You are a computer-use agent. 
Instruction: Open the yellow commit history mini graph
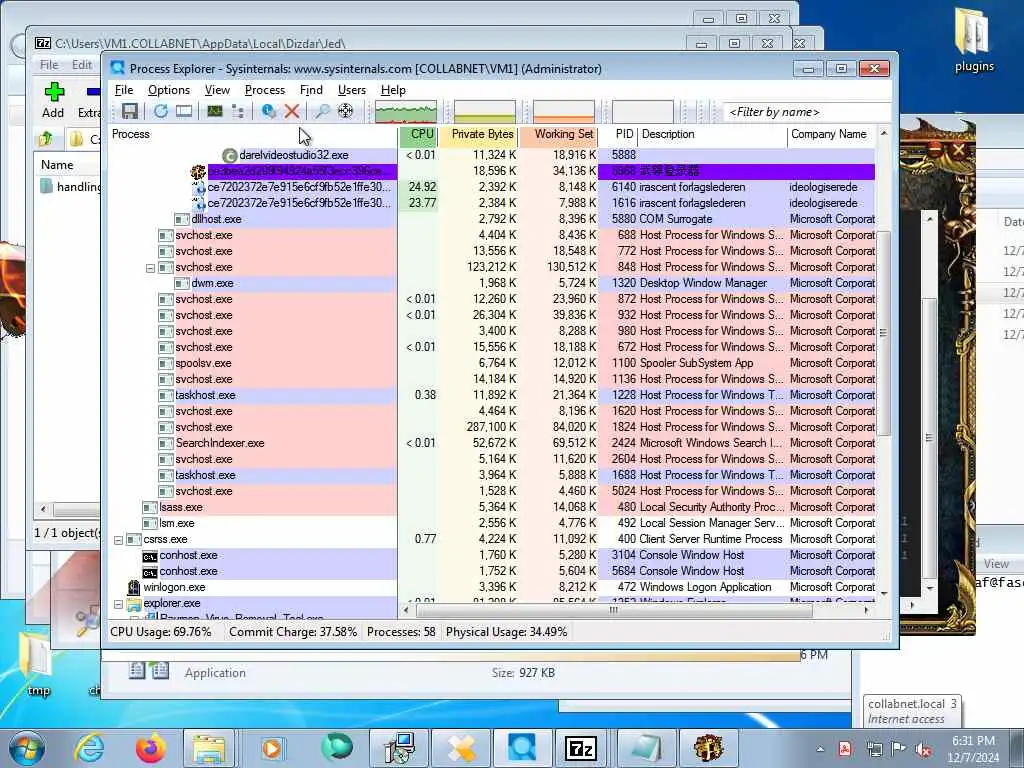[x=485, y=112]
